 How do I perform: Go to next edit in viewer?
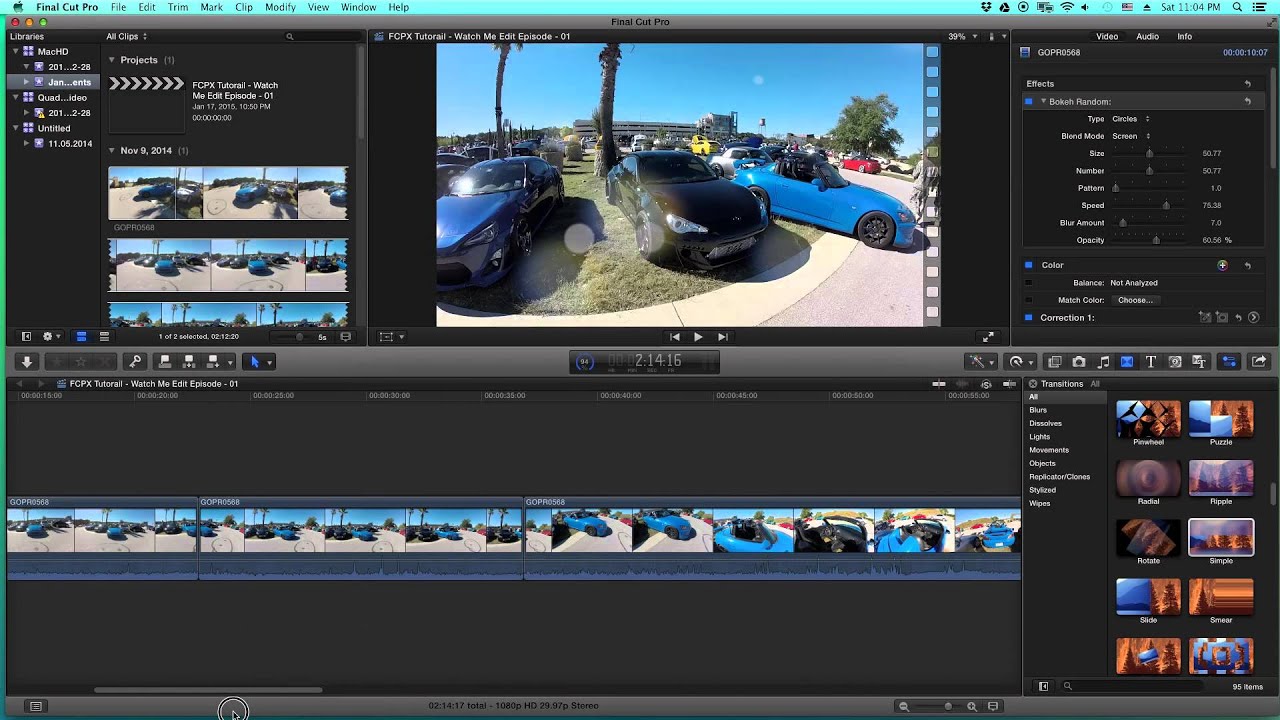coord(722,337)
